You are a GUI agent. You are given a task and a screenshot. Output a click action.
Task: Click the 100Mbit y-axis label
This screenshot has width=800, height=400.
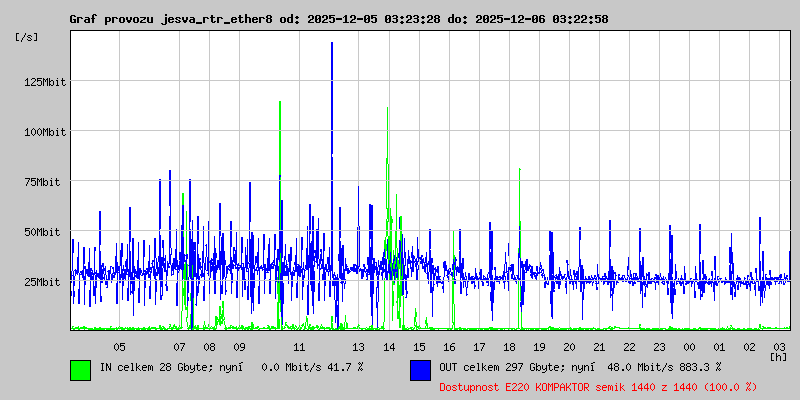click(x=45, y=132)
